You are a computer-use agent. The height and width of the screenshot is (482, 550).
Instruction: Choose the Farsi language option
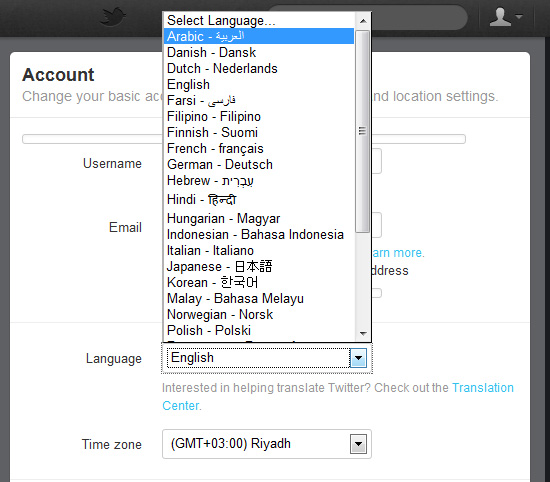[259, 100]
